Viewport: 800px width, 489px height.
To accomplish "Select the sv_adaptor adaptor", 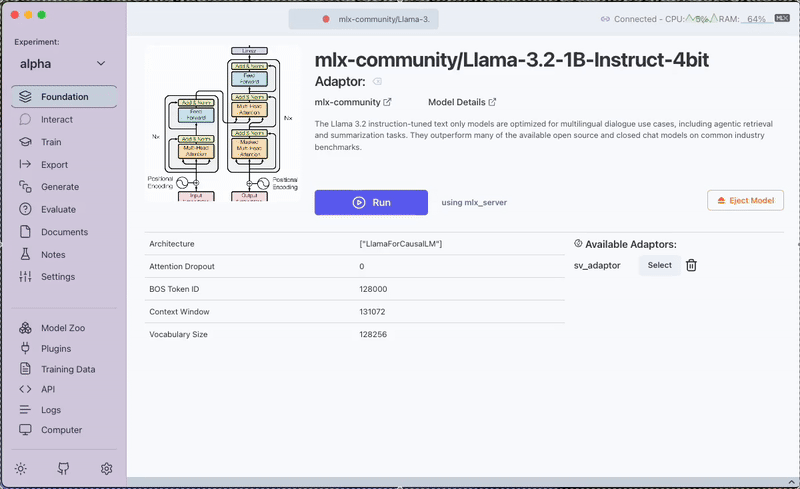I will click(x=659, y=265).
